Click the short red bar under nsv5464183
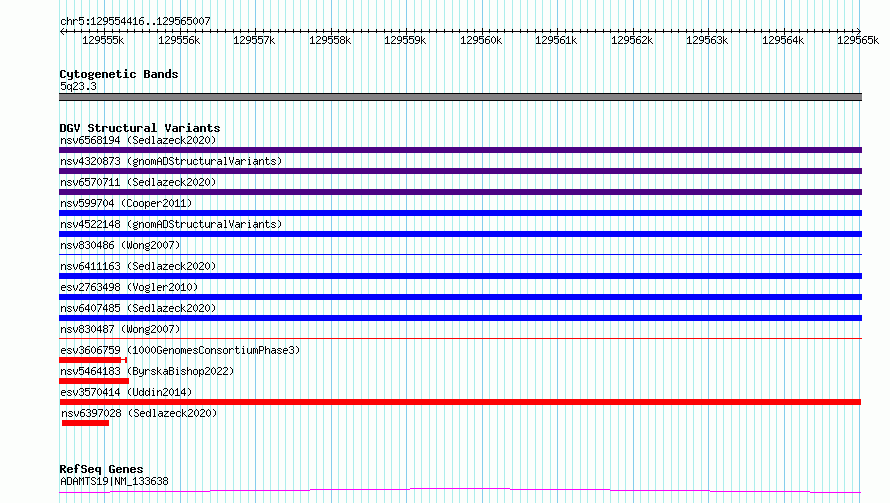The width and height of the screenshot is (890, 503). pos(94,381)
